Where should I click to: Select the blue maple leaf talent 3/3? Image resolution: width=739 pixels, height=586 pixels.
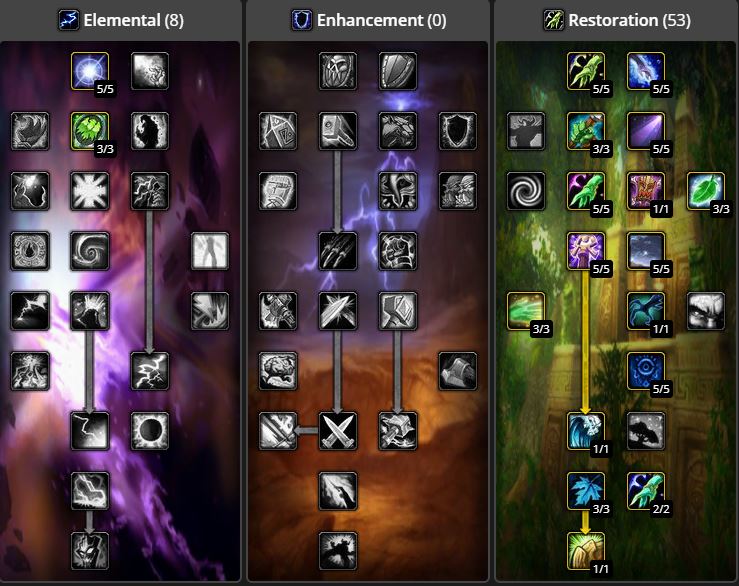[x=586, y=491]
